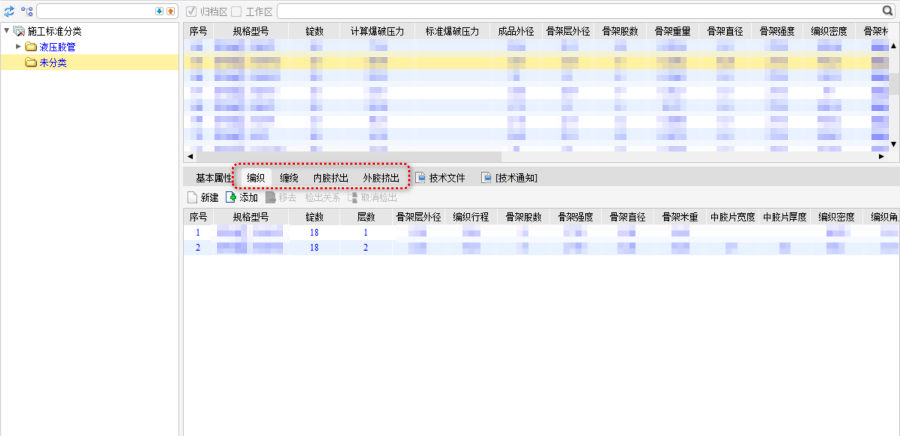Screen dimensions: 900x436
Task: Click the 编织行程 column header
Action: tap(471, 217)
